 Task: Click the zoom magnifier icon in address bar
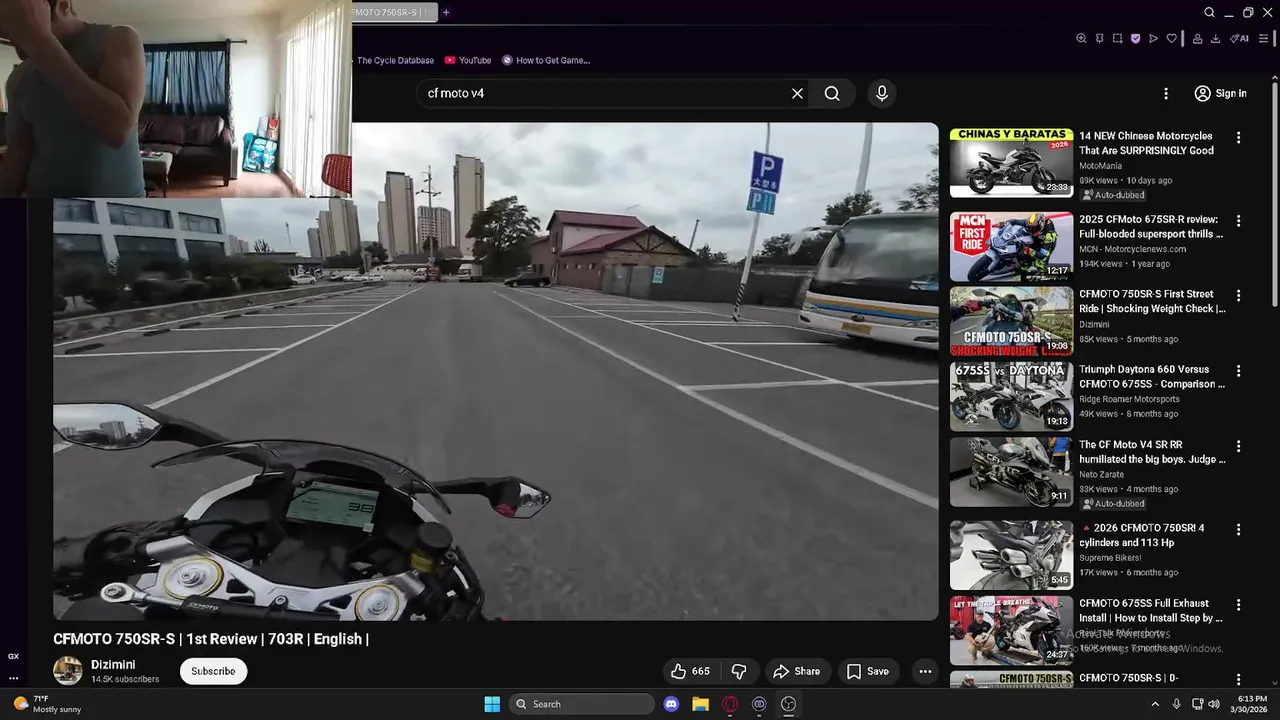pos(1081,38)
